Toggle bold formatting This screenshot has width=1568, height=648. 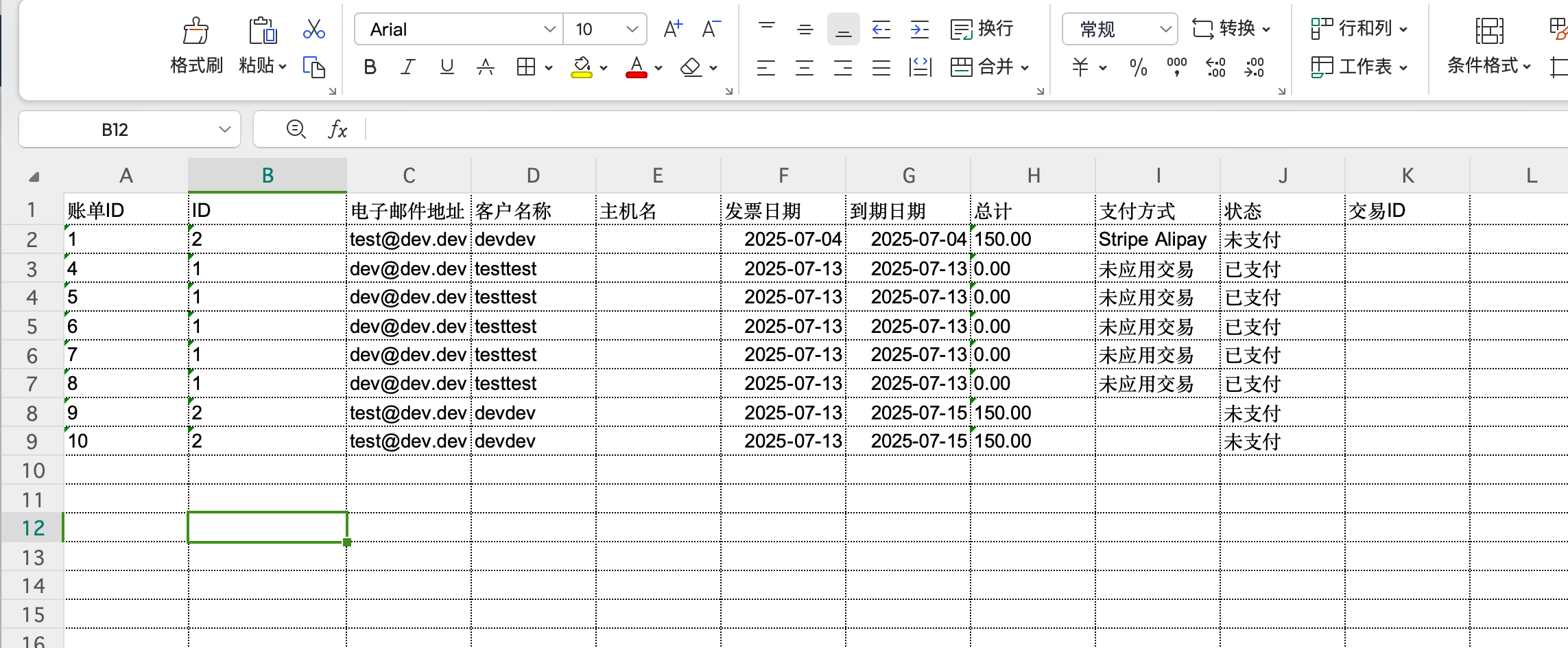(370, 67)
